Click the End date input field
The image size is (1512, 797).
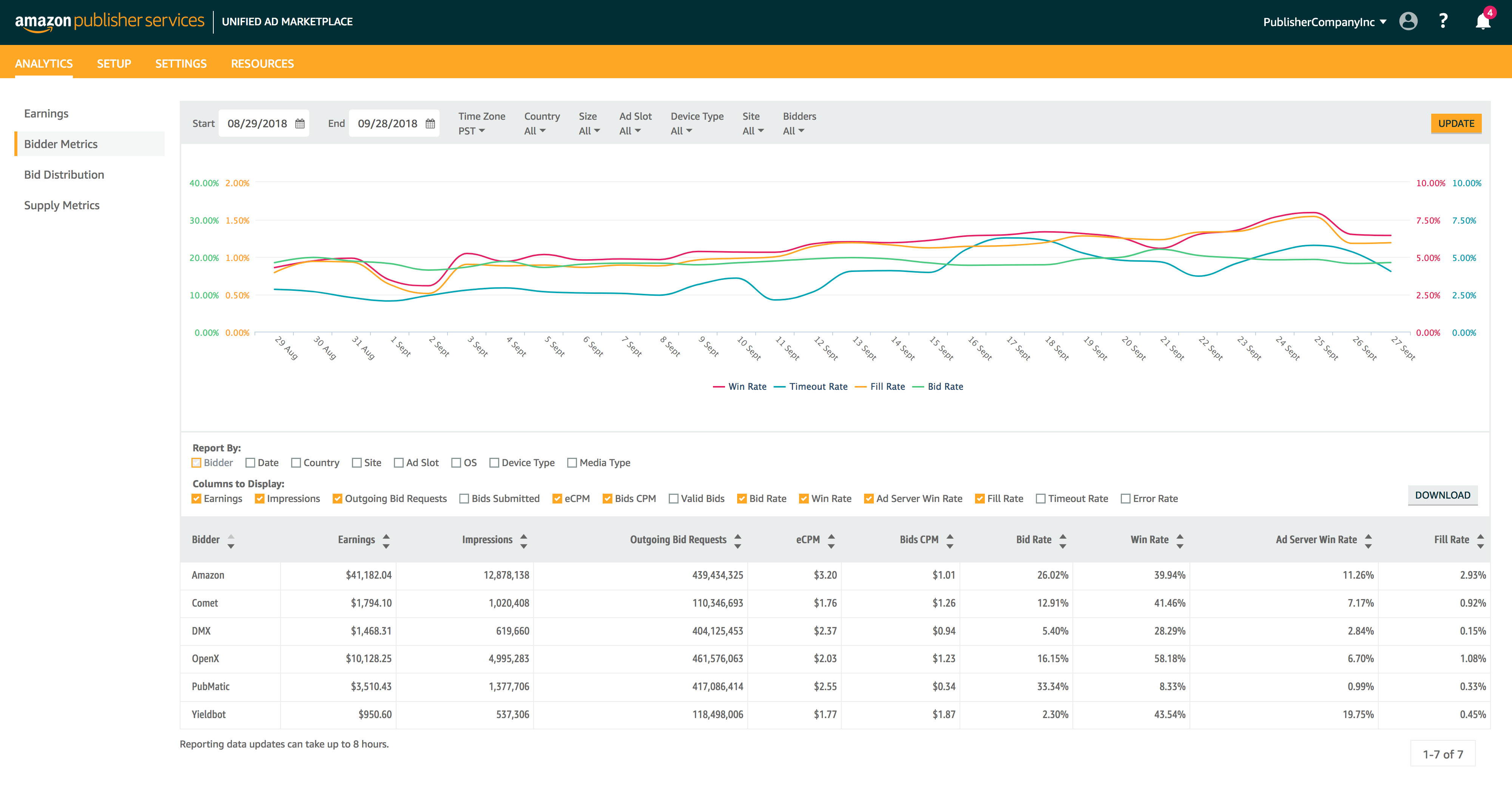(394, 124)
